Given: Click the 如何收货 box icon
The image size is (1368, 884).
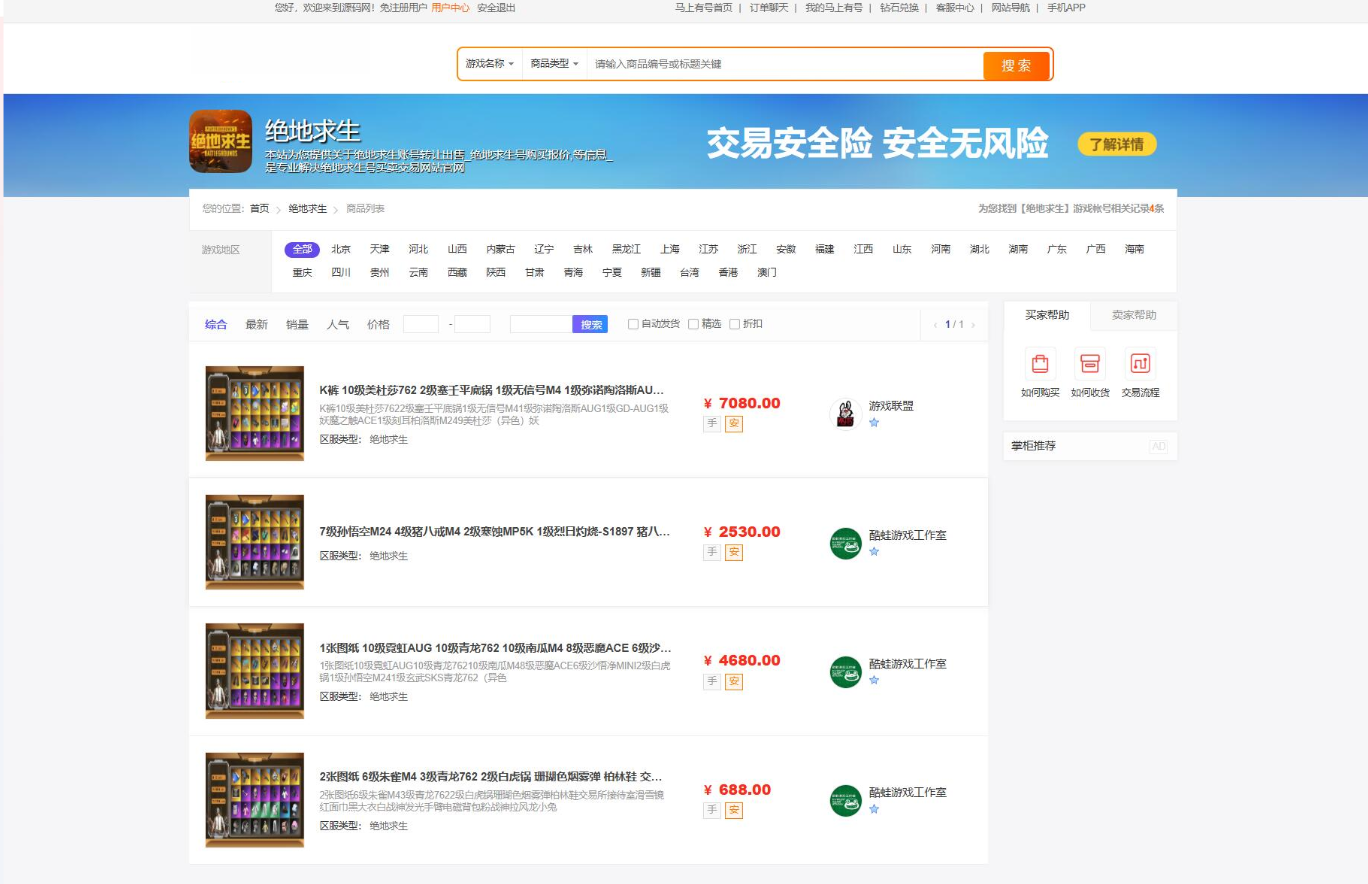Looking at the screenshot, I should [1090, 364].
